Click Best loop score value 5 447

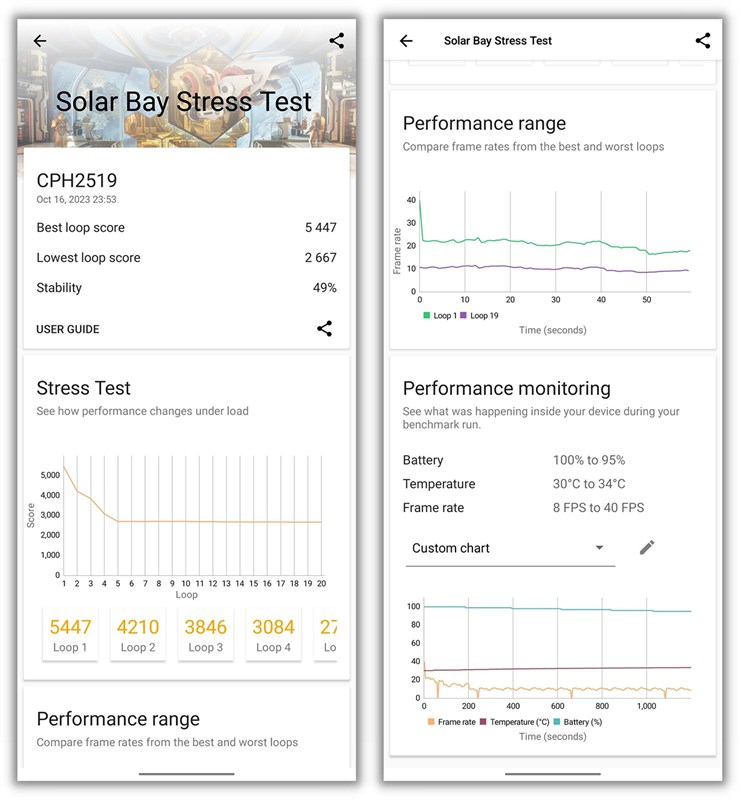(320, 228)
